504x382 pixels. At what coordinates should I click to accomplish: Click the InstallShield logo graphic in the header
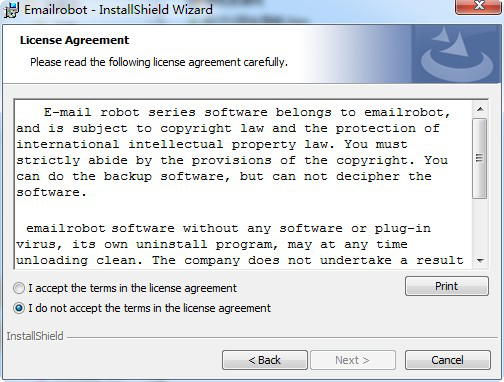point(456,54)
